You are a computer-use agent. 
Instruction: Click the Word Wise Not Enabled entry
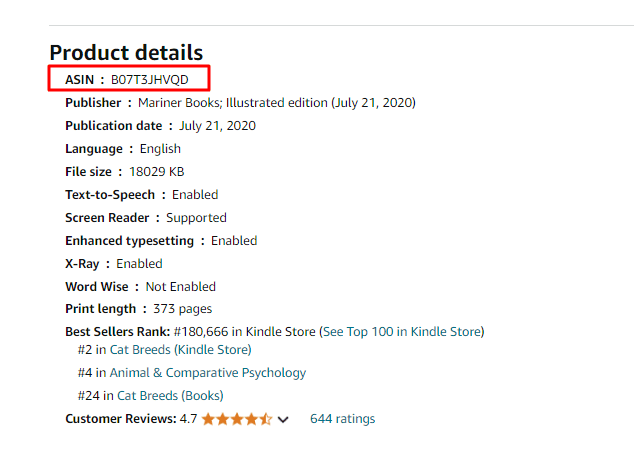pos(140,287)
